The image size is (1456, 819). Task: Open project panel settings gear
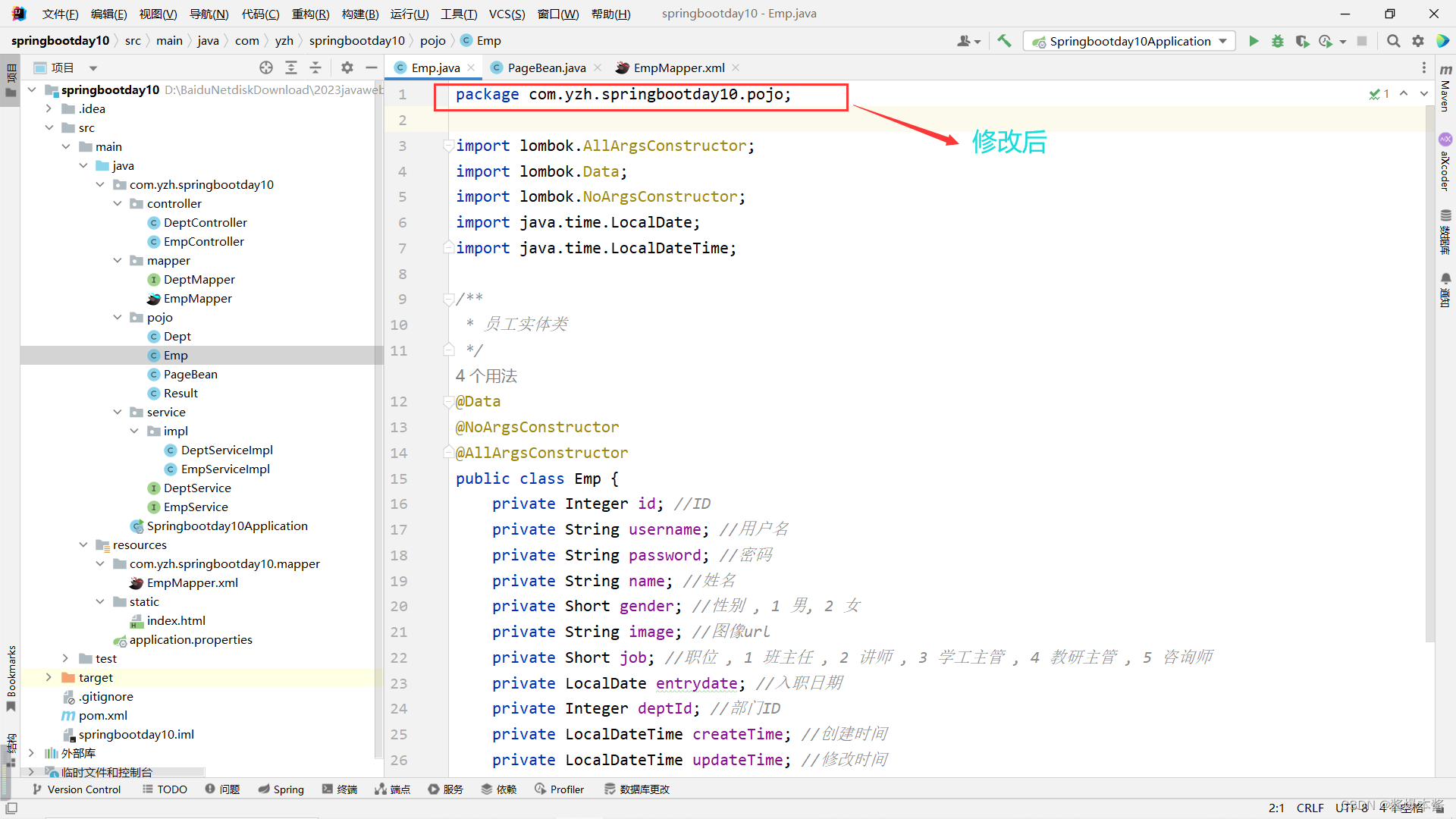347,67
